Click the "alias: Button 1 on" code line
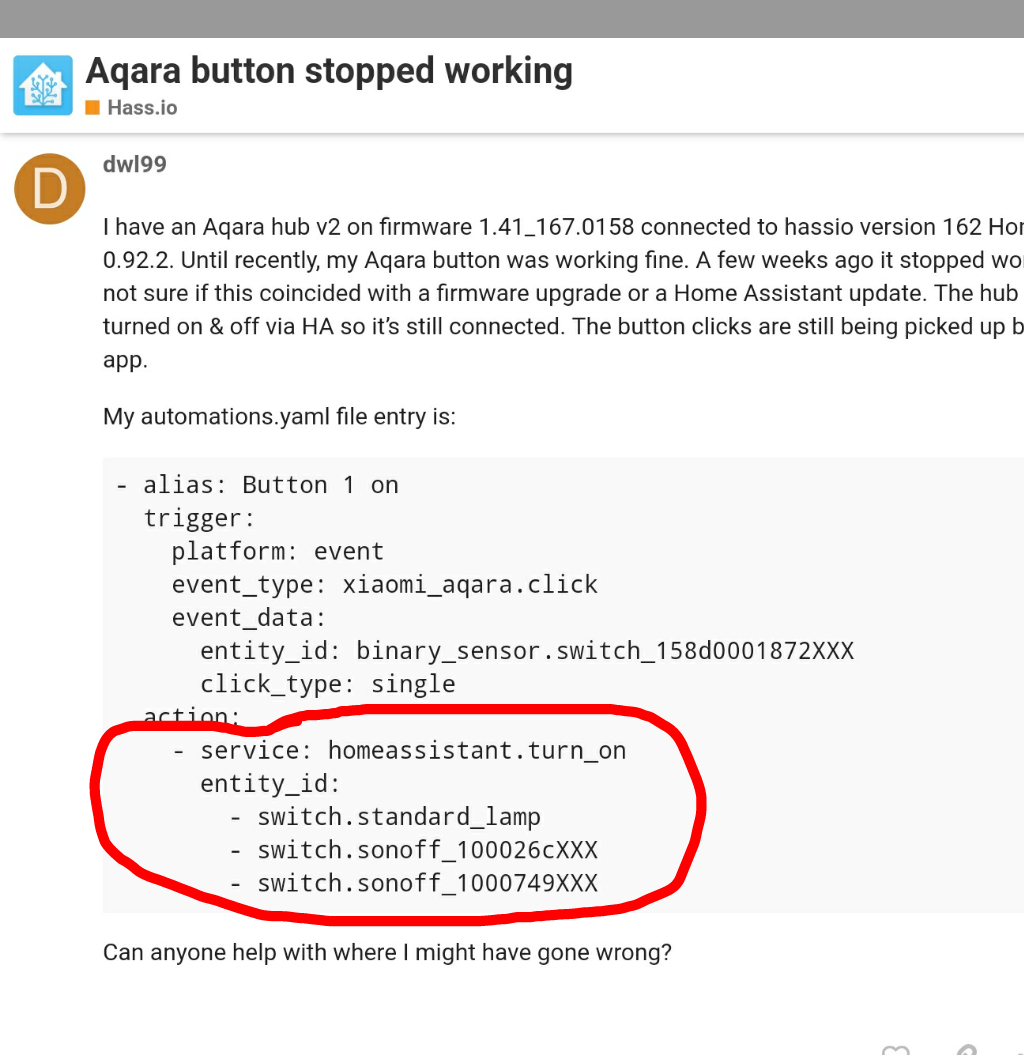Viewport: 1024px width, 1055px height. (270, 485)
